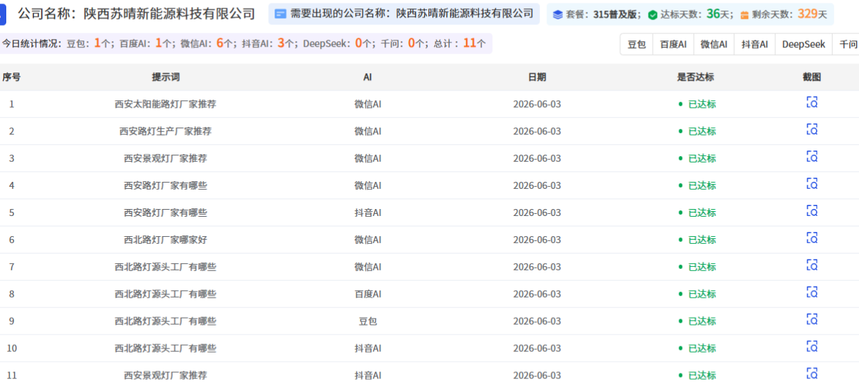
Task: Select prompt text 西安太阳能路灯厂家推荐
Action: point(165,104)
